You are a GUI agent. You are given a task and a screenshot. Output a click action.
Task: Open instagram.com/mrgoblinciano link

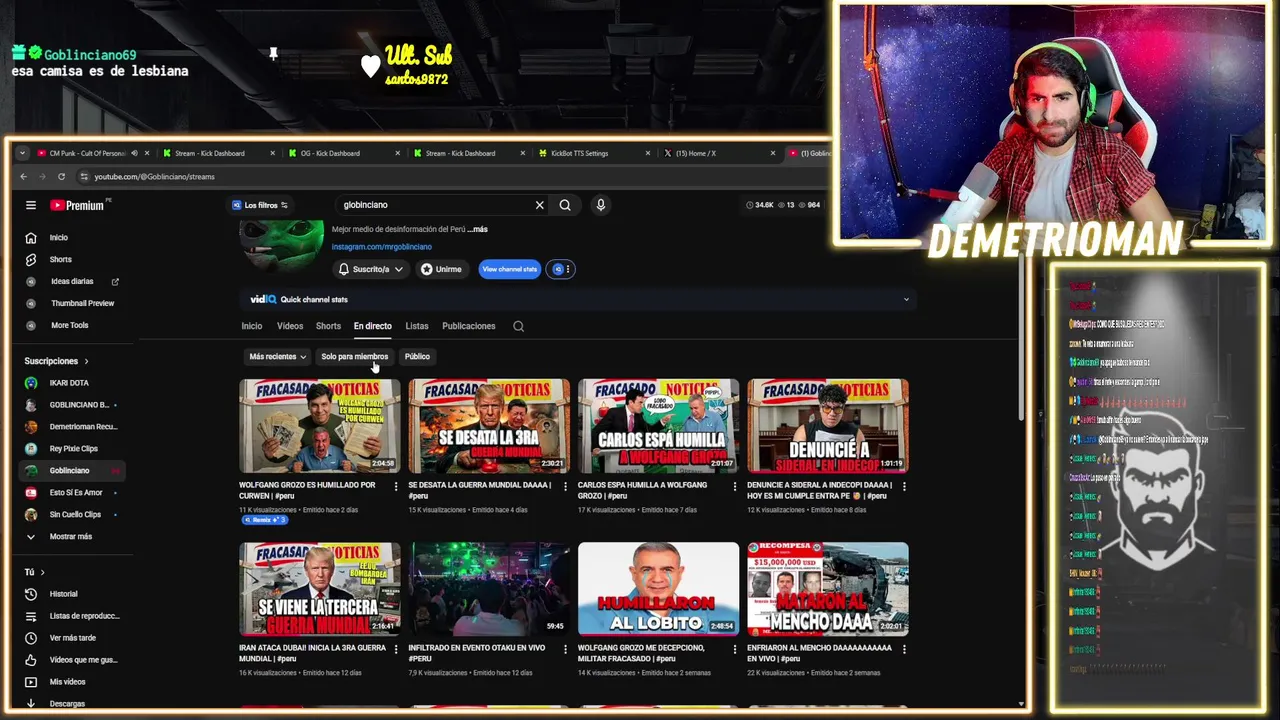click(x=382, y=247)
